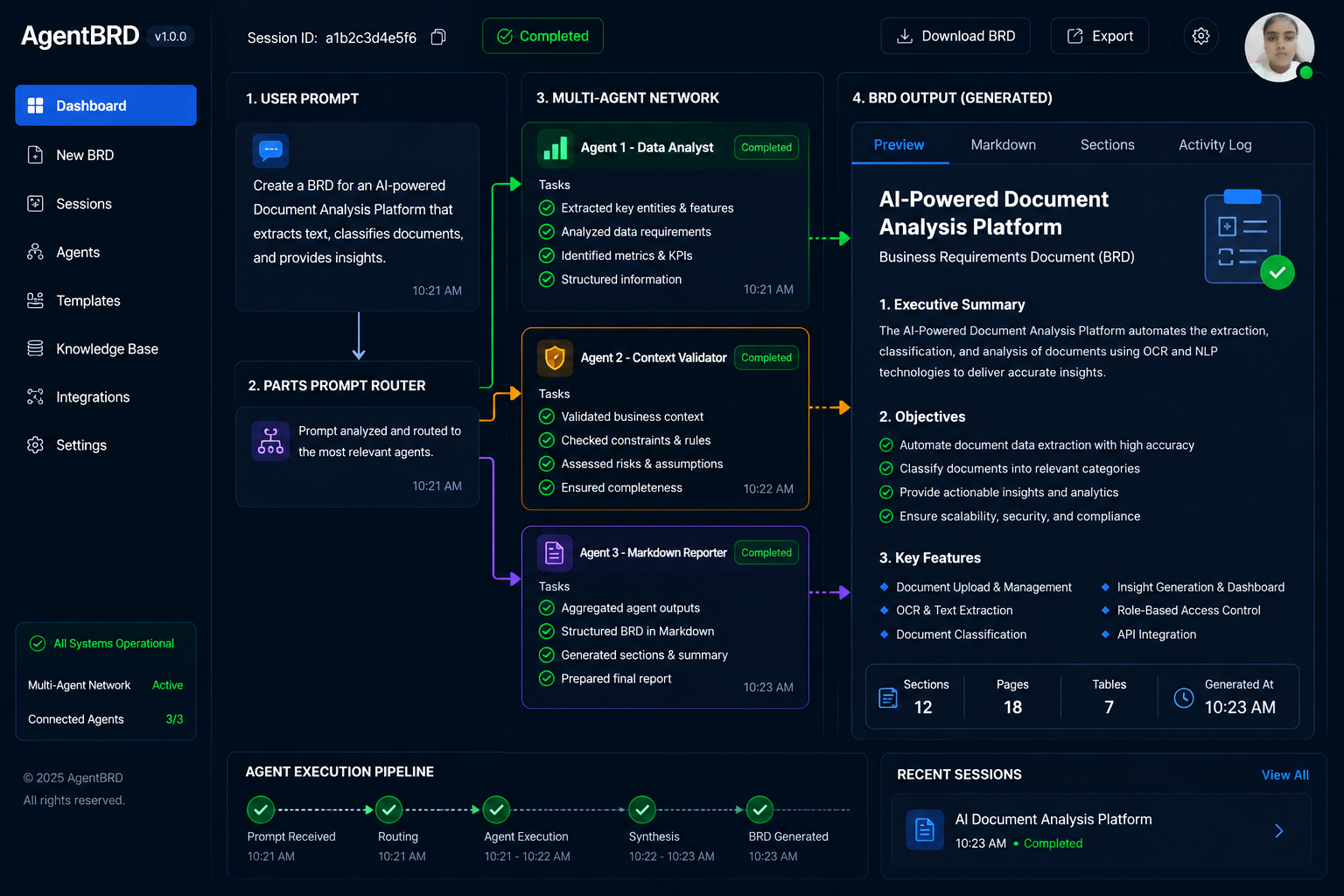Click the 'Structured BRD in Markdown' task check
The width and height of the screenshot is (1344, 896).
(547, 631)
